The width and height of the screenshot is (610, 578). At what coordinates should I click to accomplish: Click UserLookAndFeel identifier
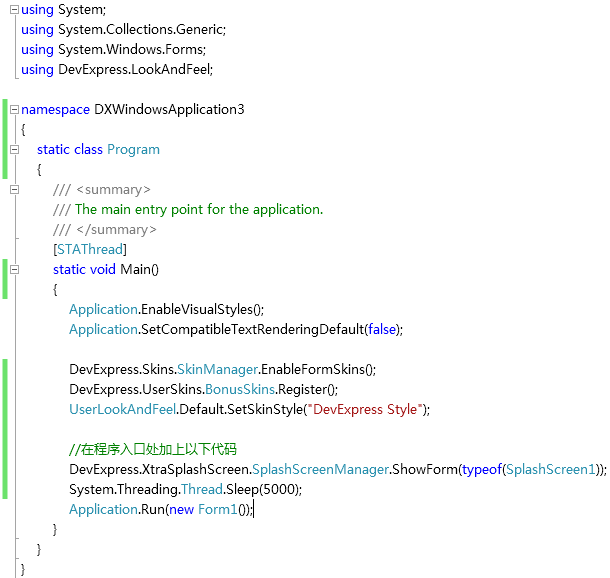click(x=123, y=410)
